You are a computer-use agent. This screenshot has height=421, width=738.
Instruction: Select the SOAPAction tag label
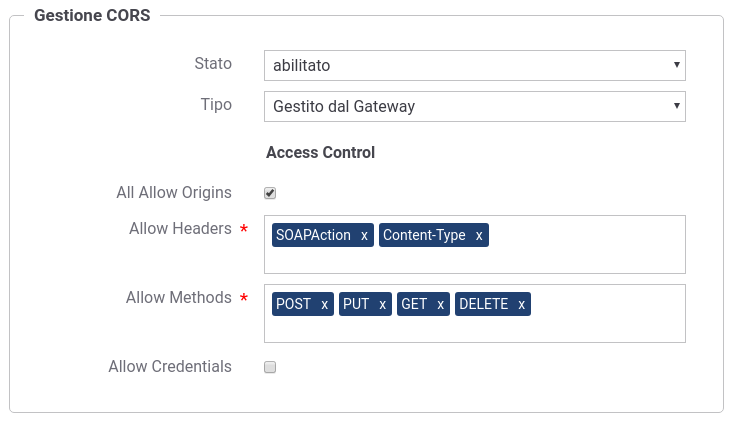point(313,235)
